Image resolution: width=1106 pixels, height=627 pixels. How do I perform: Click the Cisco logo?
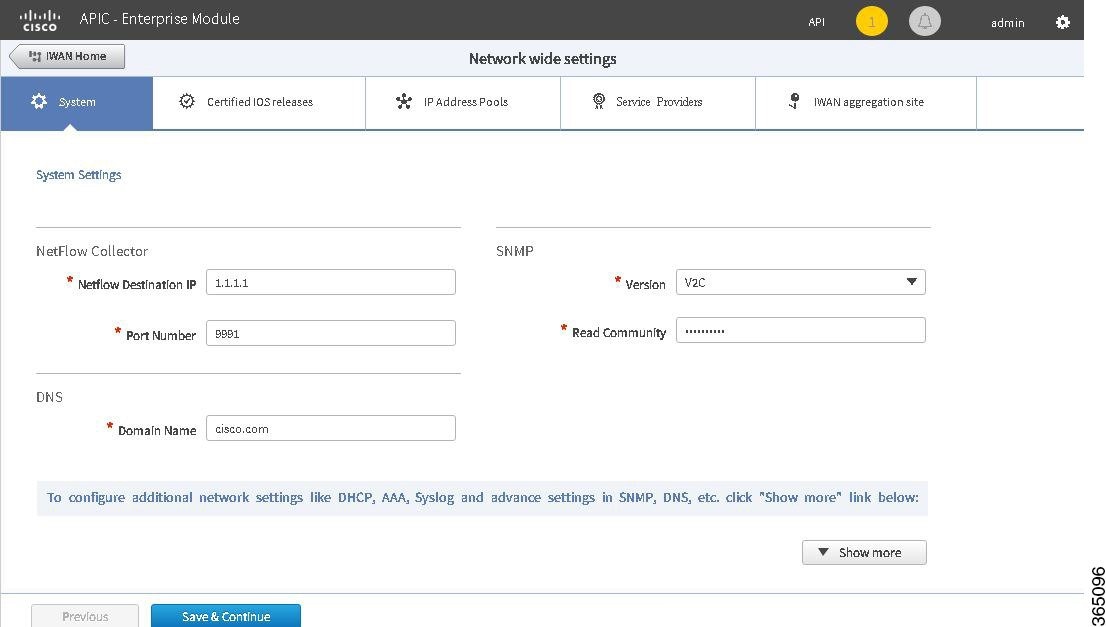(x=40, y=20)
